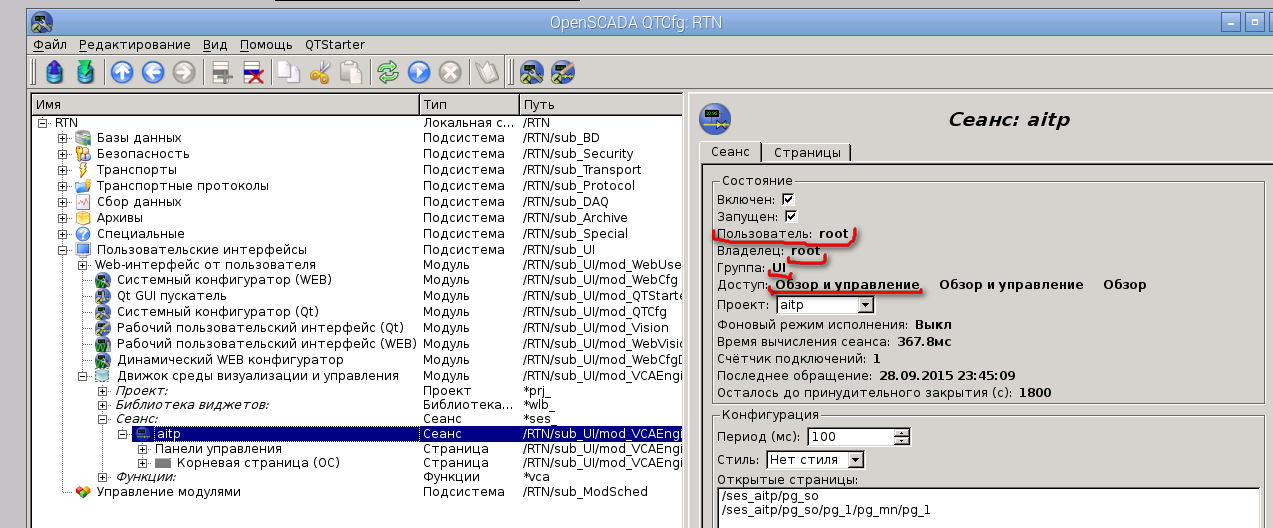Viewport: 1273px width, 528px height.
Task: Click the delete item icon with red cross
Action: (253, 72)
